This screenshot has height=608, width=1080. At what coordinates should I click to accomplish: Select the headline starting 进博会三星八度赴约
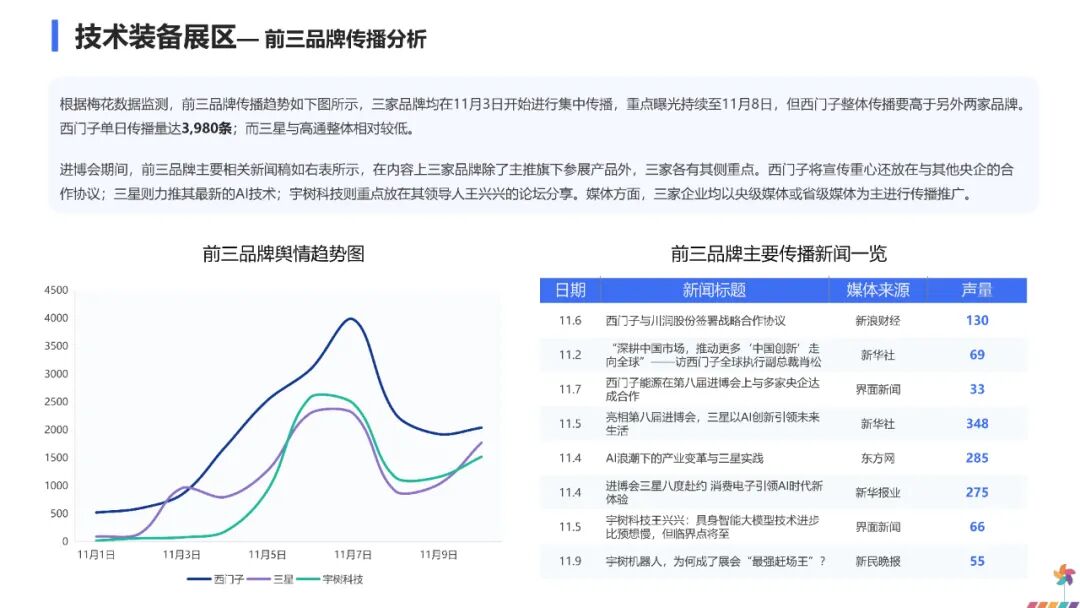click(x=714, y=492)
